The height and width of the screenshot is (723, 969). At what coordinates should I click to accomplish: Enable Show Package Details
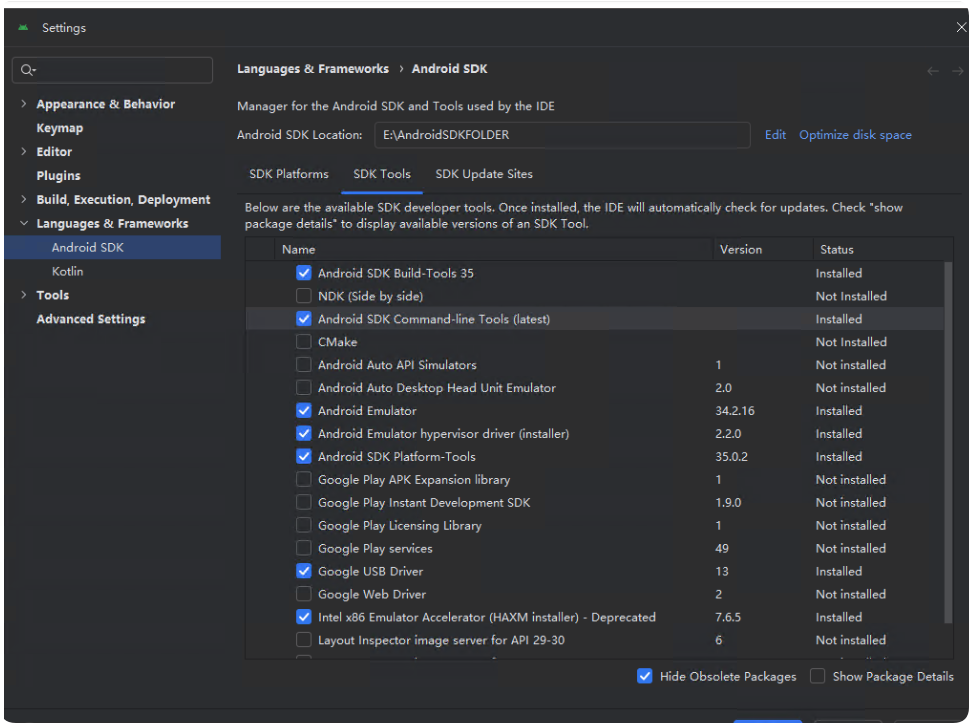click(817, 676)
